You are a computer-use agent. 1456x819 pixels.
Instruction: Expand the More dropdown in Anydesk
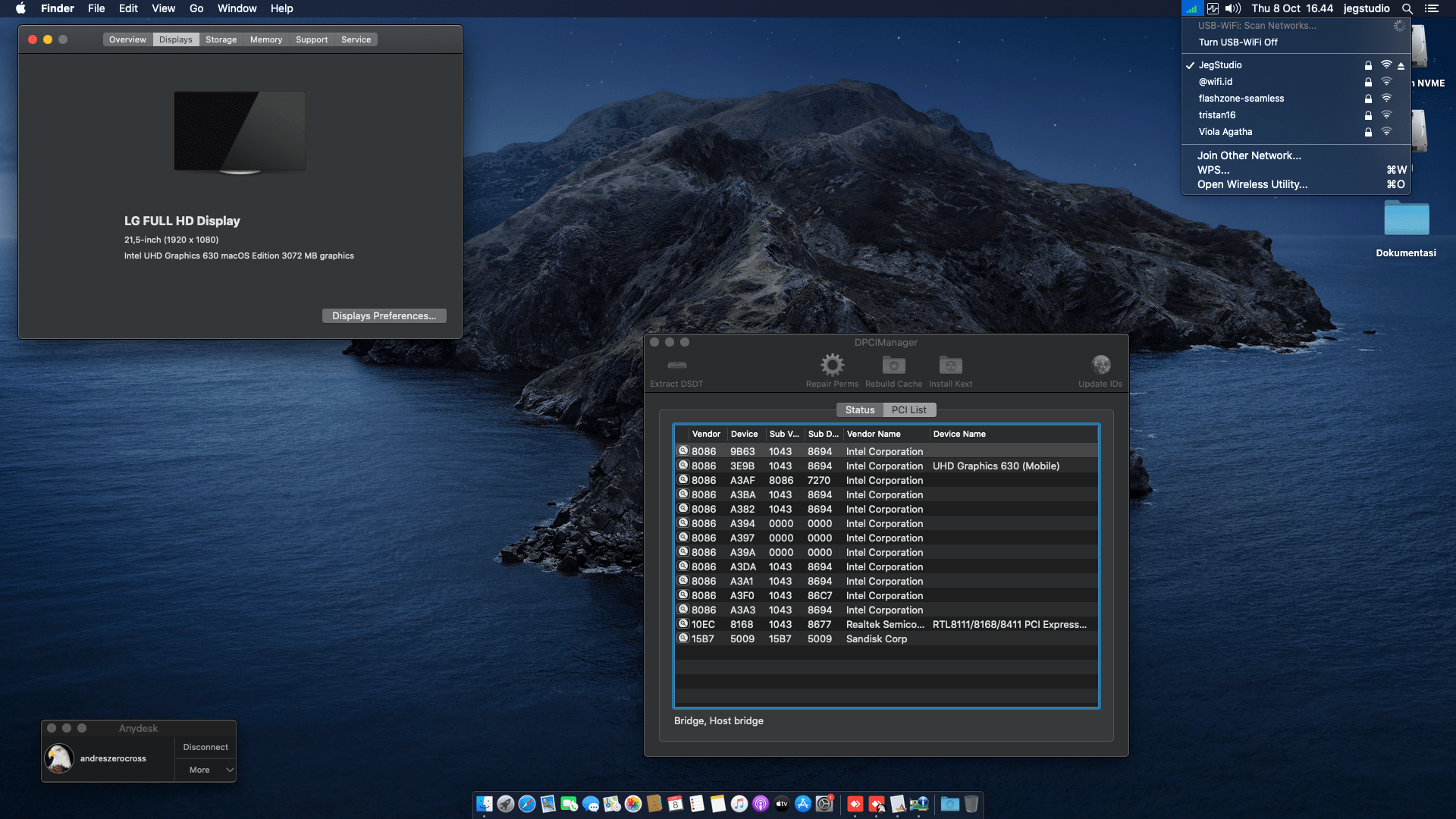click(206, 770)
